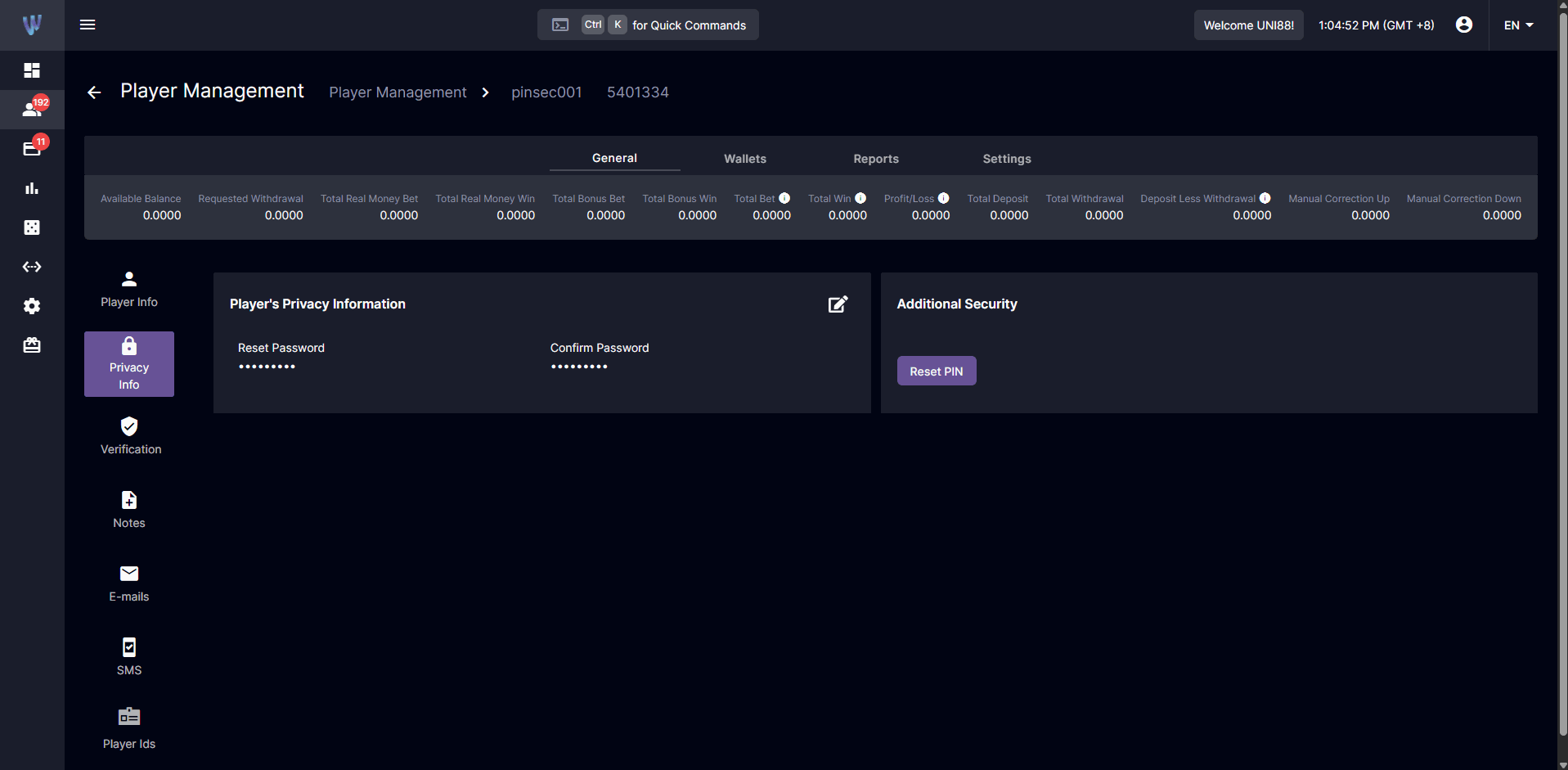Open the bar chart reports icon

[32, 188]
